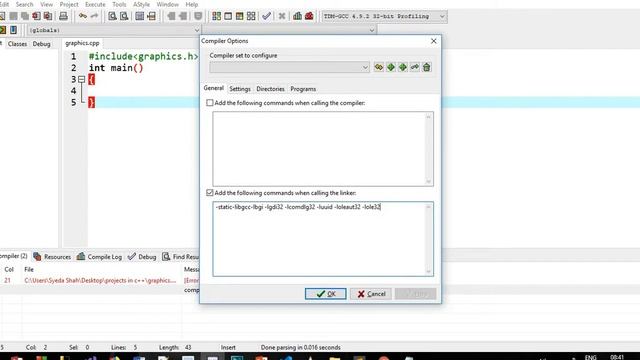Collapse the code fold at line 3
Image resolution: width=640 pixels, height=360 pixels.
click(x=82, y=79)
